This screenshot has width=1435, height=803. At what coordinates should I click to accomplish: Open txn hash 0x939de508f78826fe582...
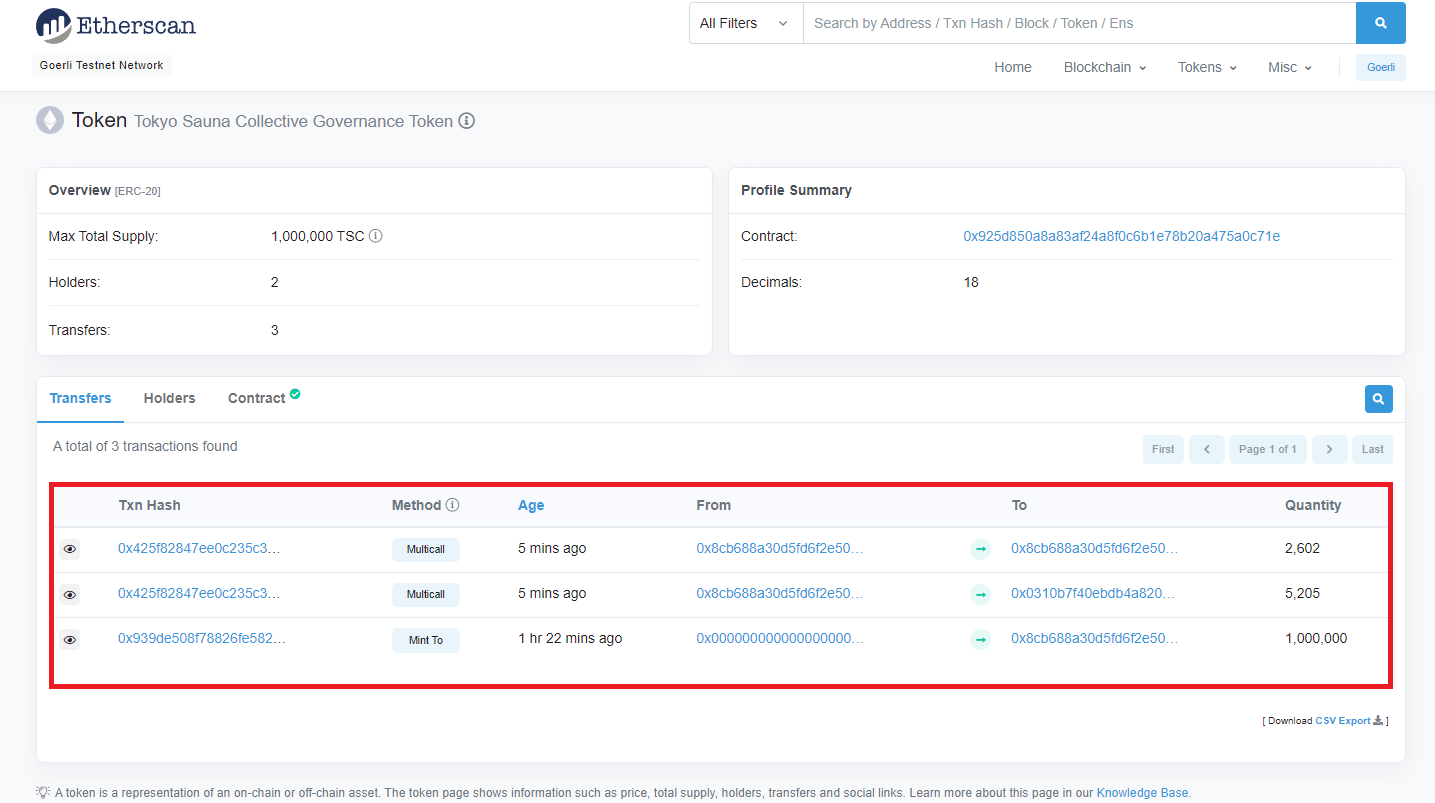(x=202, y=638)
